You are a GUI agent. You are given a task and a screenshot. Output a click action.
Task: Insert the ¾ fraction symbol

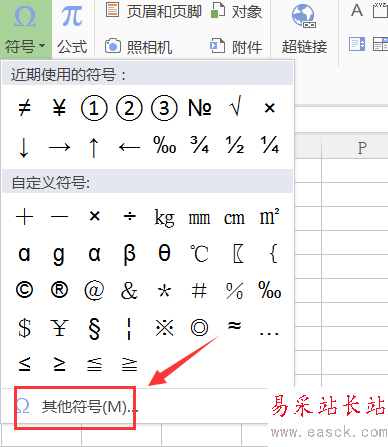[200, 145]
